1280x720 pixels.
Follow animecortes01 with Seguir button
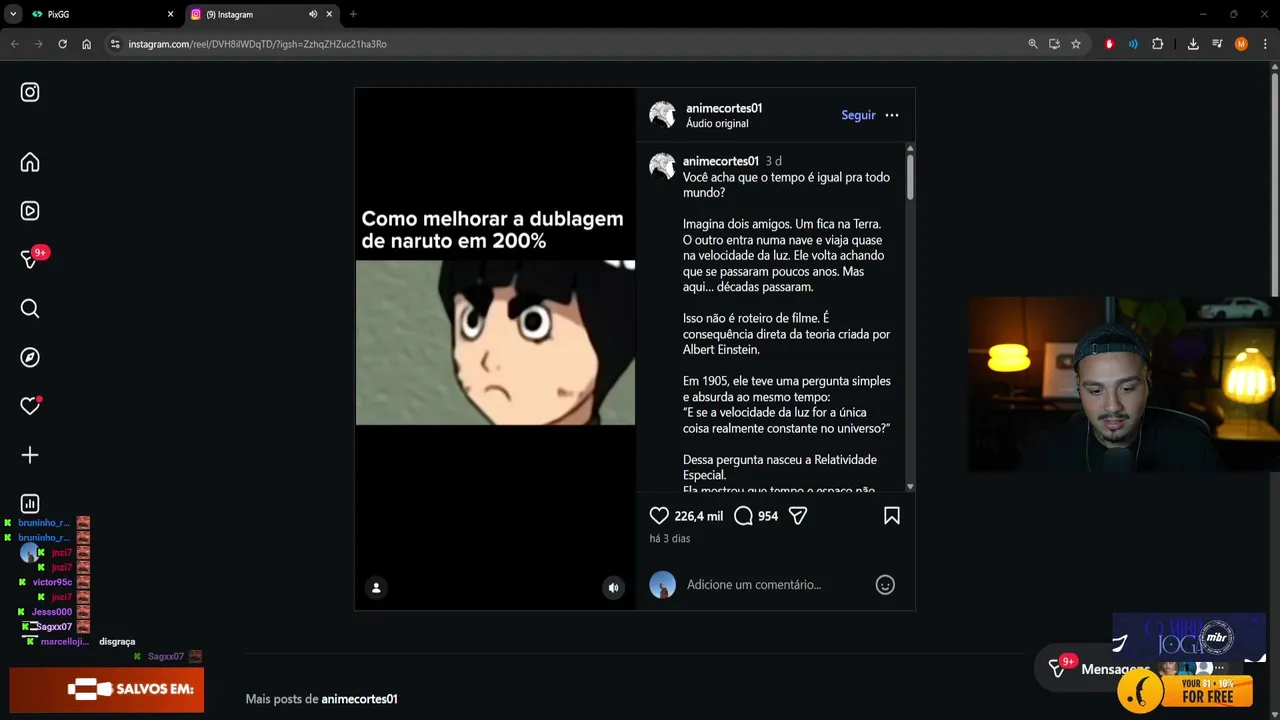(x=858, y=115)
